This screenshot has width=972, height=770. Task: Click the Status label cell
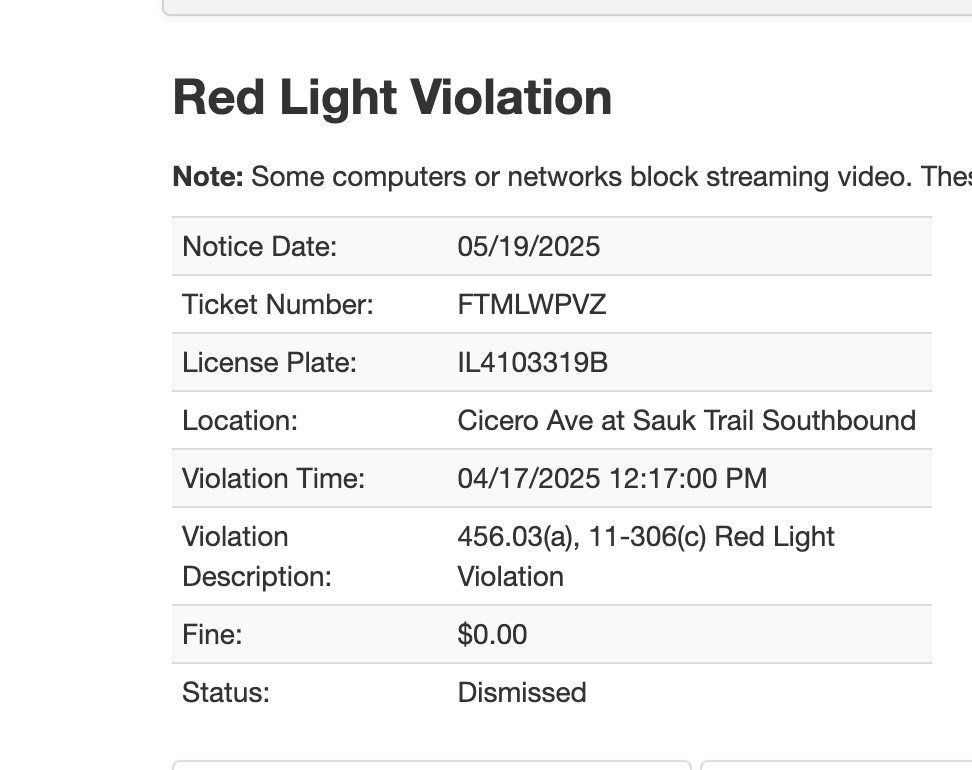226,692
